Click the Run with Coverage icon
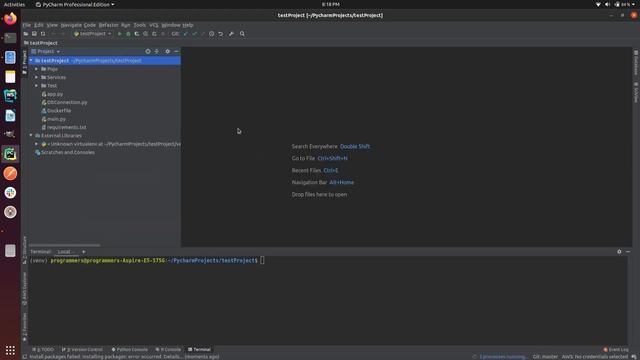Screen dimensions: 640x360 [137, 34]
